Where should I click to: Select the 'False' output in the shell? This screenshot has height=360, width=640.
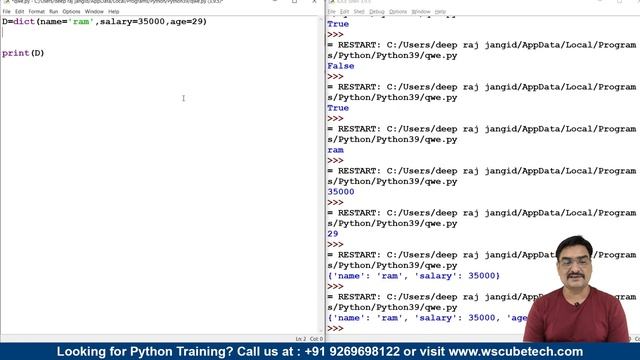[x=341, y=66]
